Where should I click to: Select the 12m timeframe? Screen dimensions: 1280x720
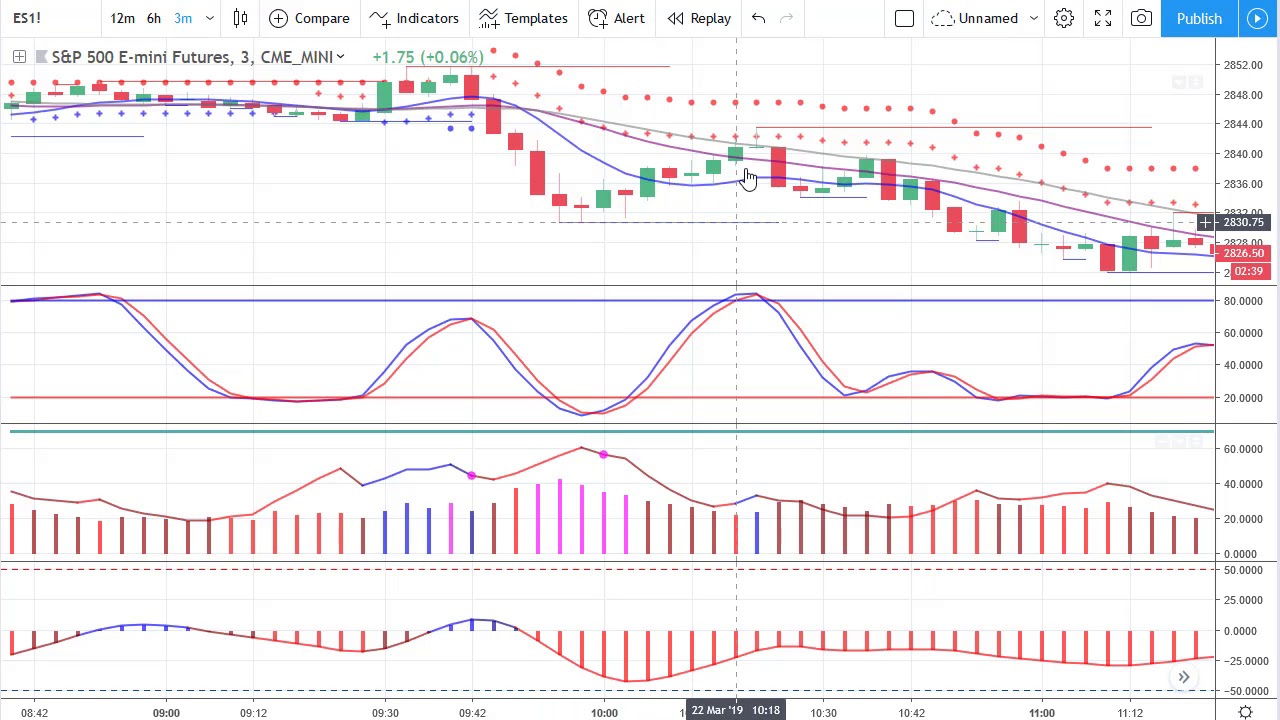[x=122, y=18]
